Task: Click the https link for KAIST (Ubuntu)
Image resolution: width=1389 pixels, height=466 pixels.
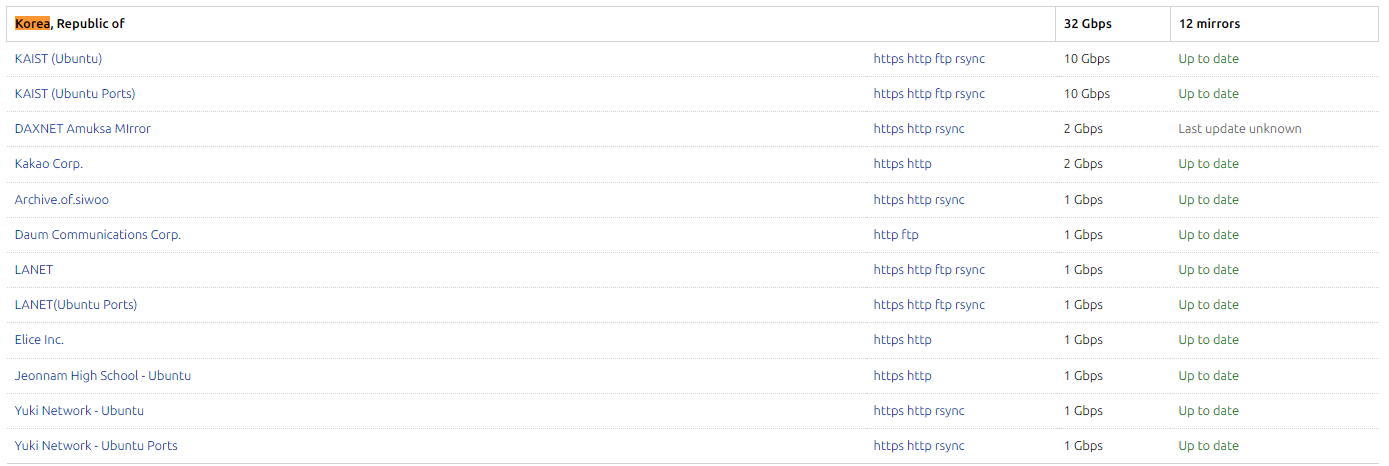Action: (888, 59)
